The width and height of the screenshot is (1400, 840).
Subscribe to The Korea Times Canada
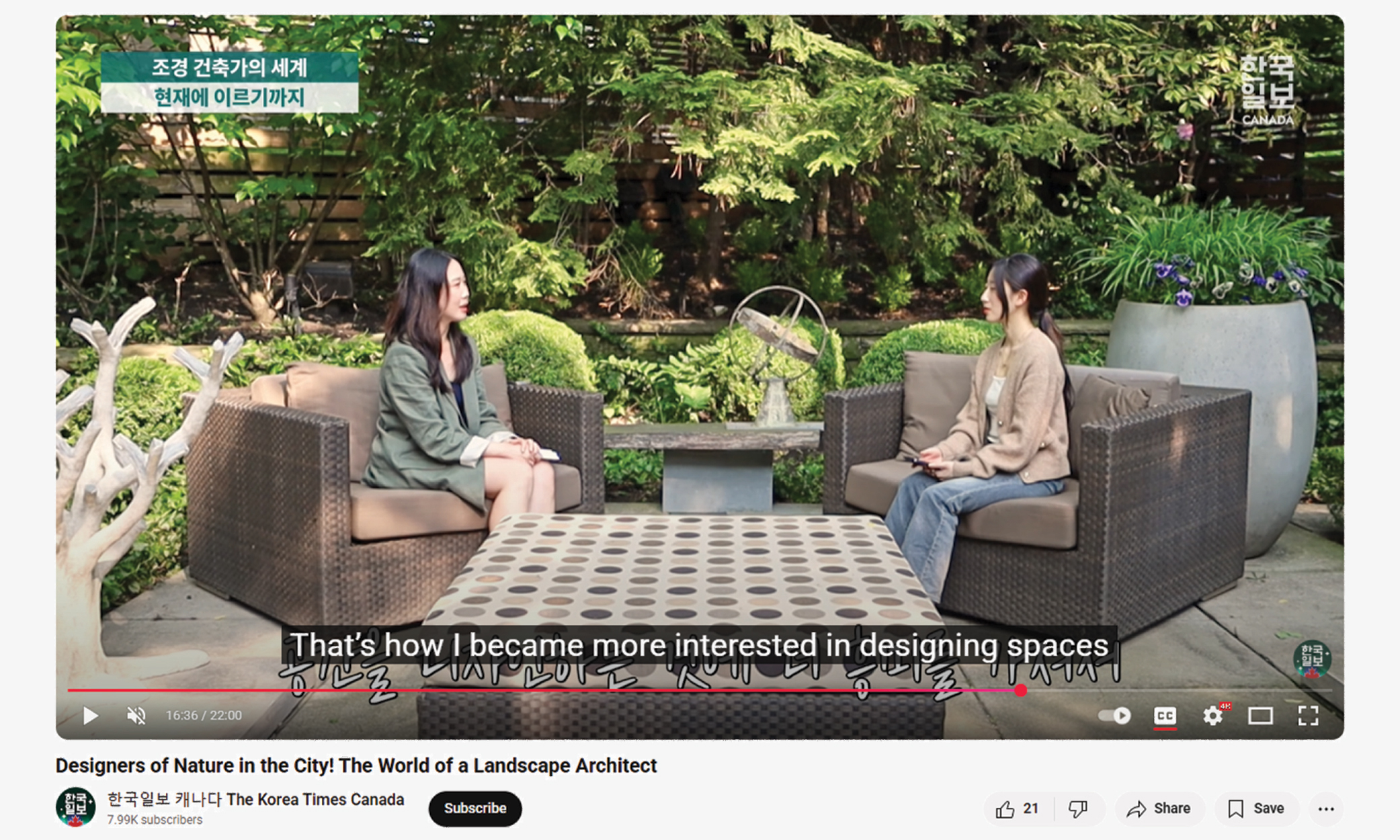475,808
